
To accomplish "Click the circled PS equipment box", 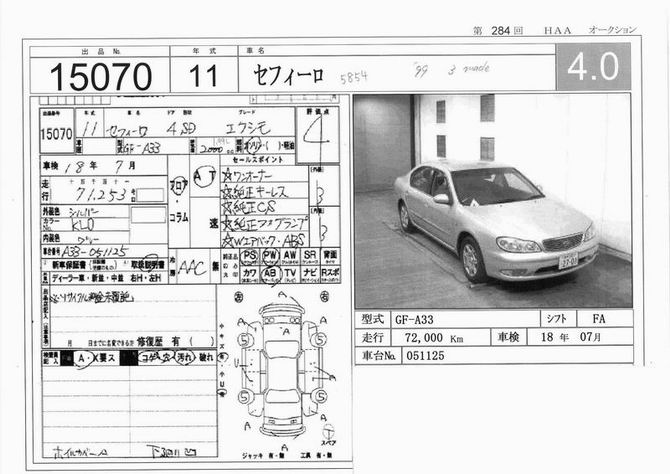I will pyautogui.click(x=249, y=256).
